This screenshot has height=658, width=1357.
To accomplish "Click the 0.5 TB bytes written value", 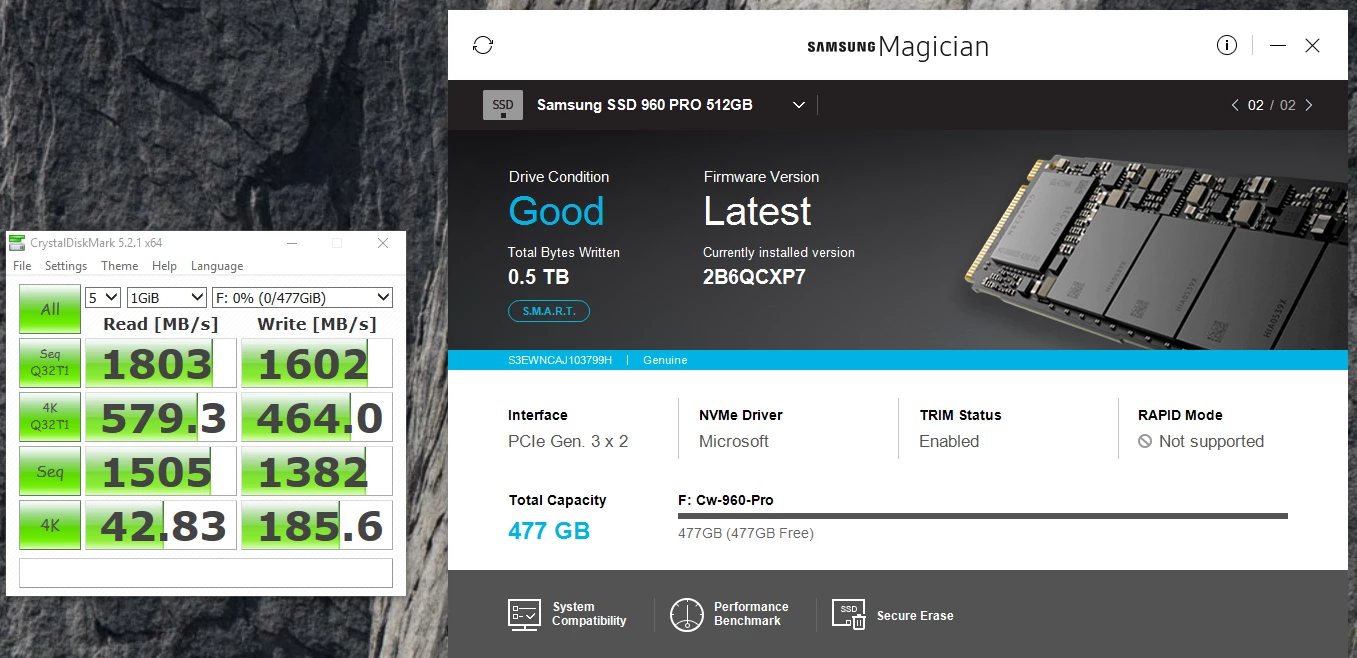I will point(538,278).
